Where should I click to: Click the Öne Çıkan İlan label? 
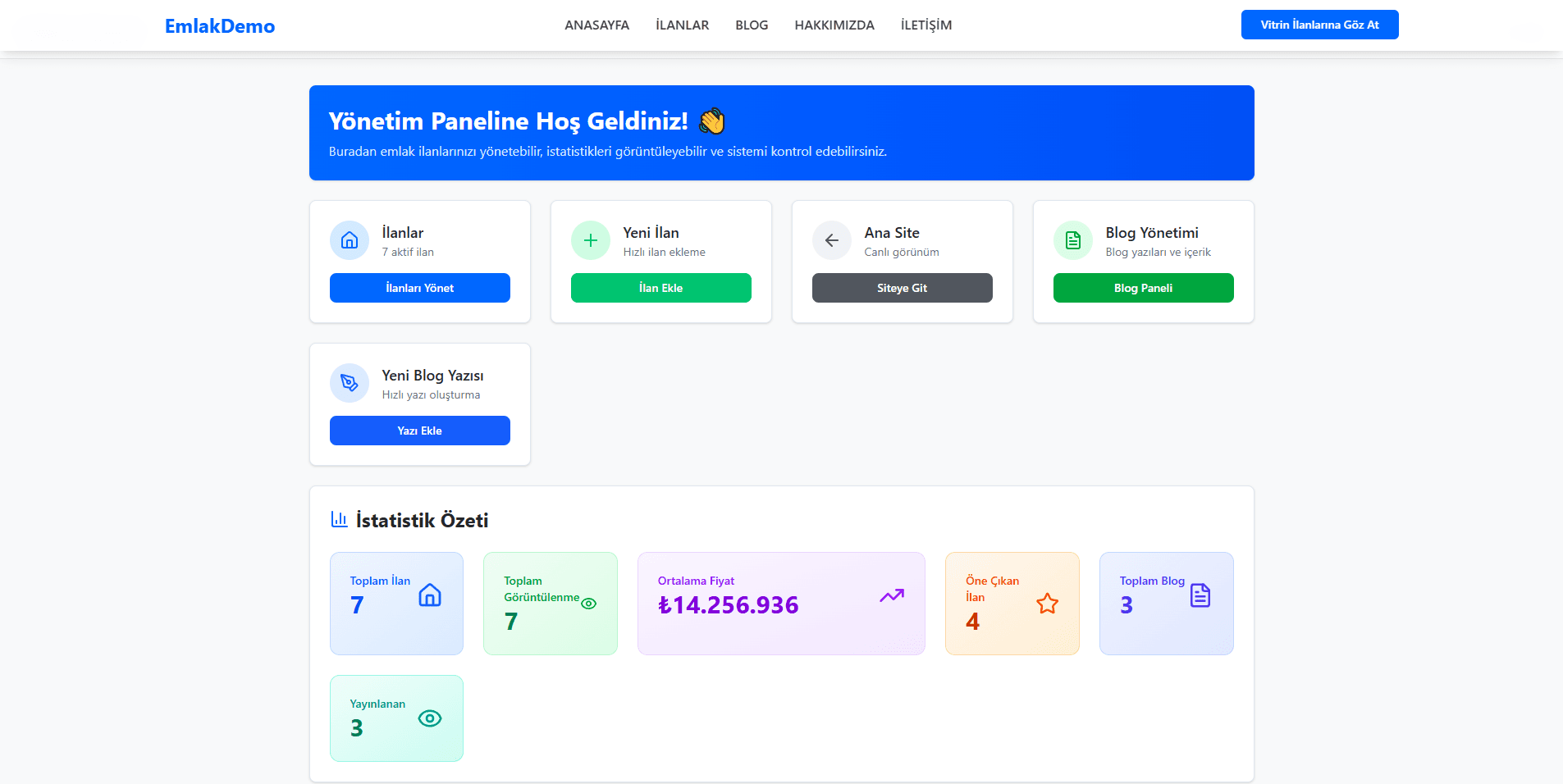(992, 589)
